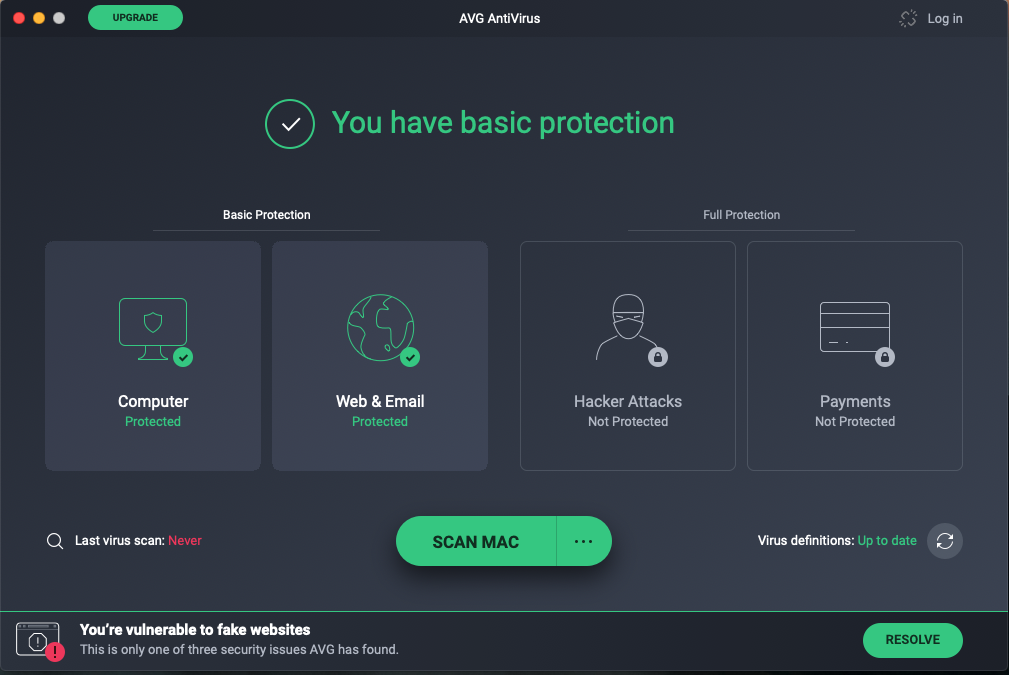The width and height of the screenshot is (1009, 675).
Task: Refresh virus definitions with circular arrows icon
Action: (945, 541)
